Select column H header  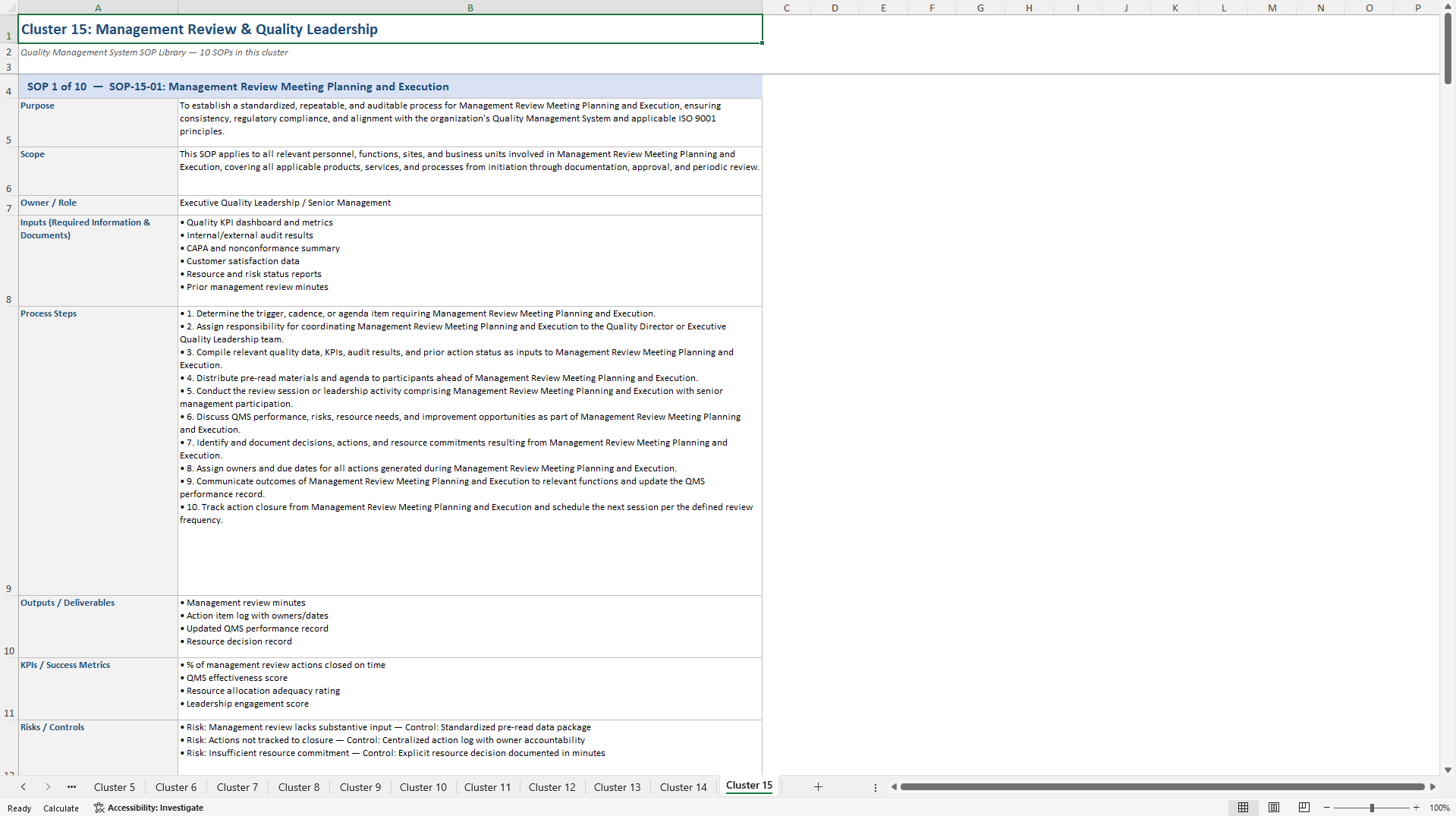tap(1030, 8)
